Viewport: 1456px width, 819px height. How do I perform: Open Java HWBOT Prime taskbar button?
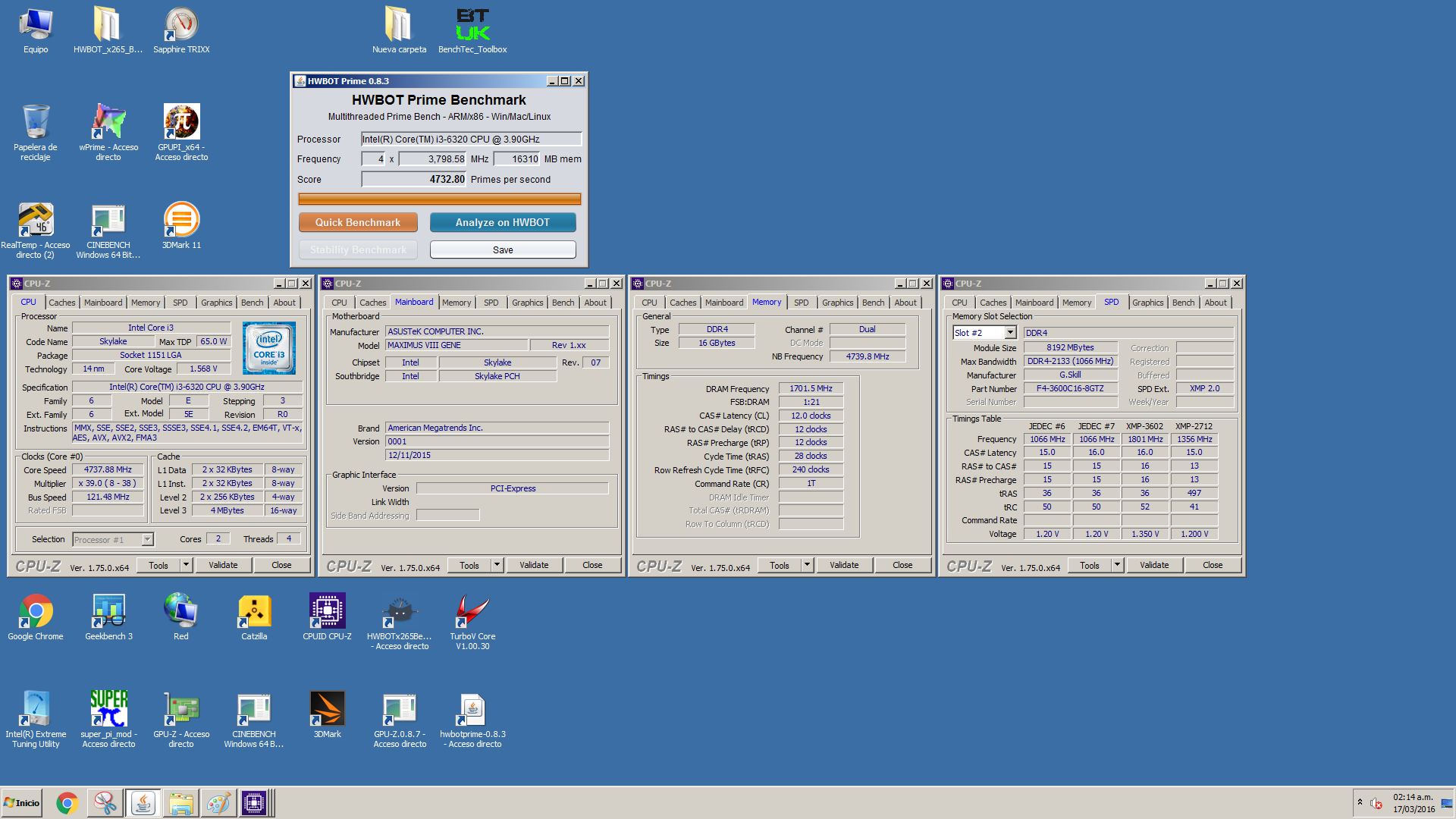(x=143, y=803)
